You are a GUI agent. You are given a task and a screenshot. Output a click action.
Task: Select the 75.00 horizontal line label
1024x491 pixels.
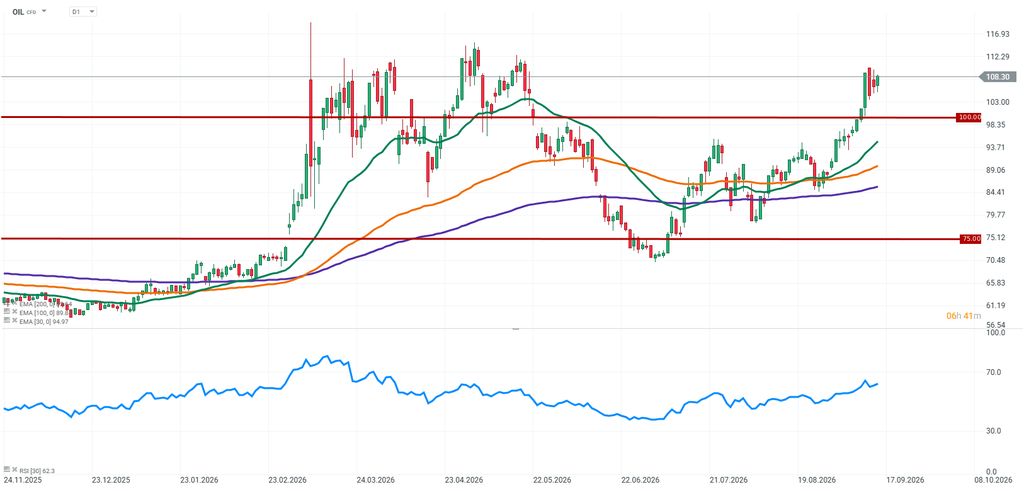coord(970,239)
